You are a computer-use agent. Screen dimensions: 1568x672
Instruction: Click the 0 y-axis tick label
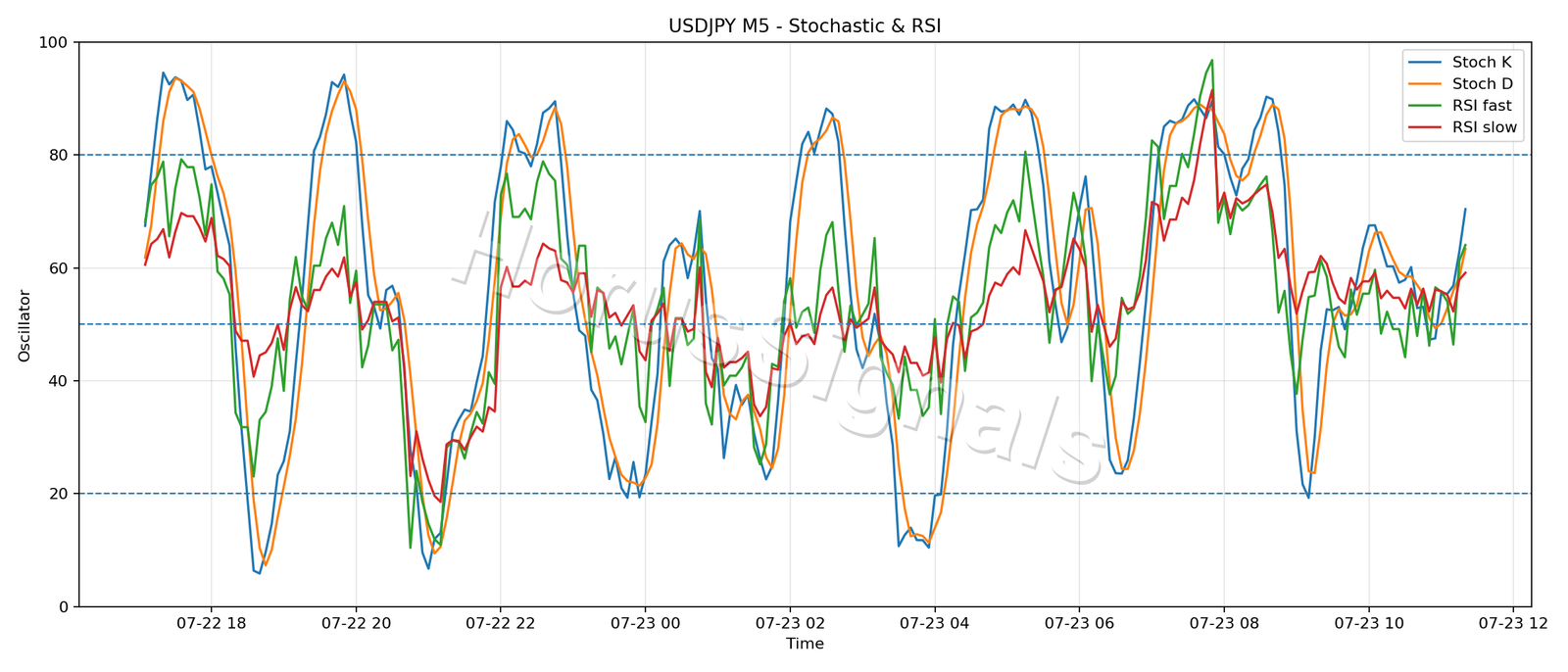click(64, 606)
